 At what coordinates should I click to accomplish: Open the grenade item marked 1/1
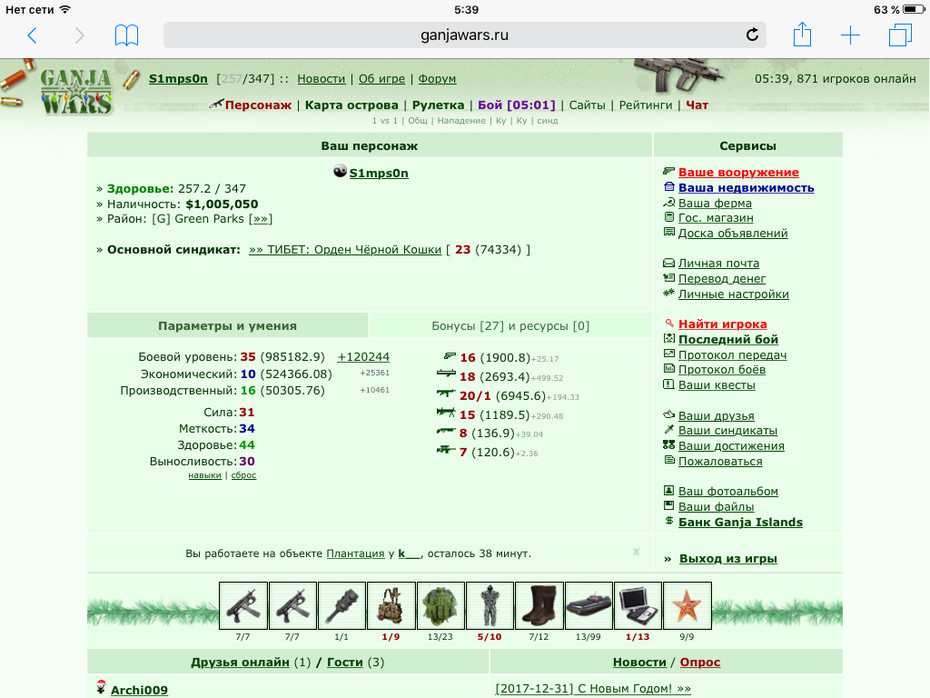tap(342, 605)
